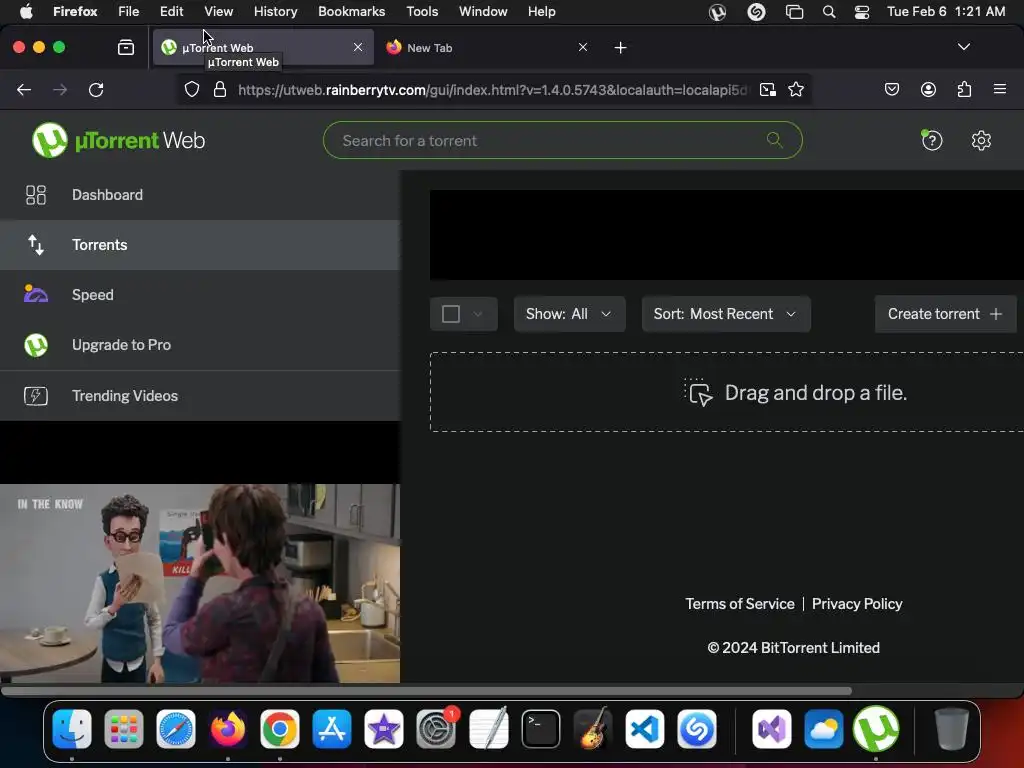
Task: Open the Speed sidebar item
Action: [200, 295]
